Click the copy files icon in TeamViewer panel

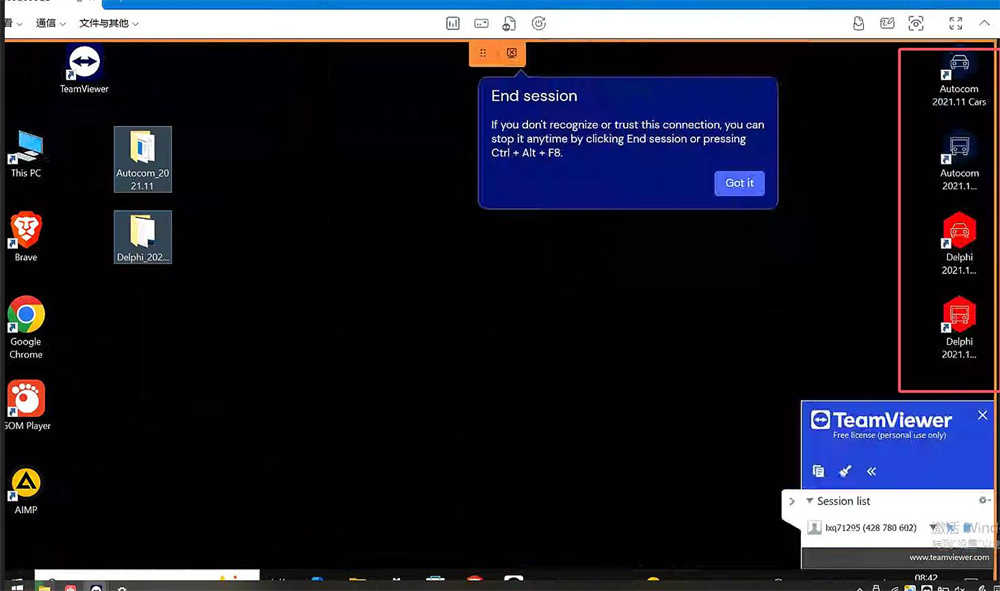click(818, 471)
